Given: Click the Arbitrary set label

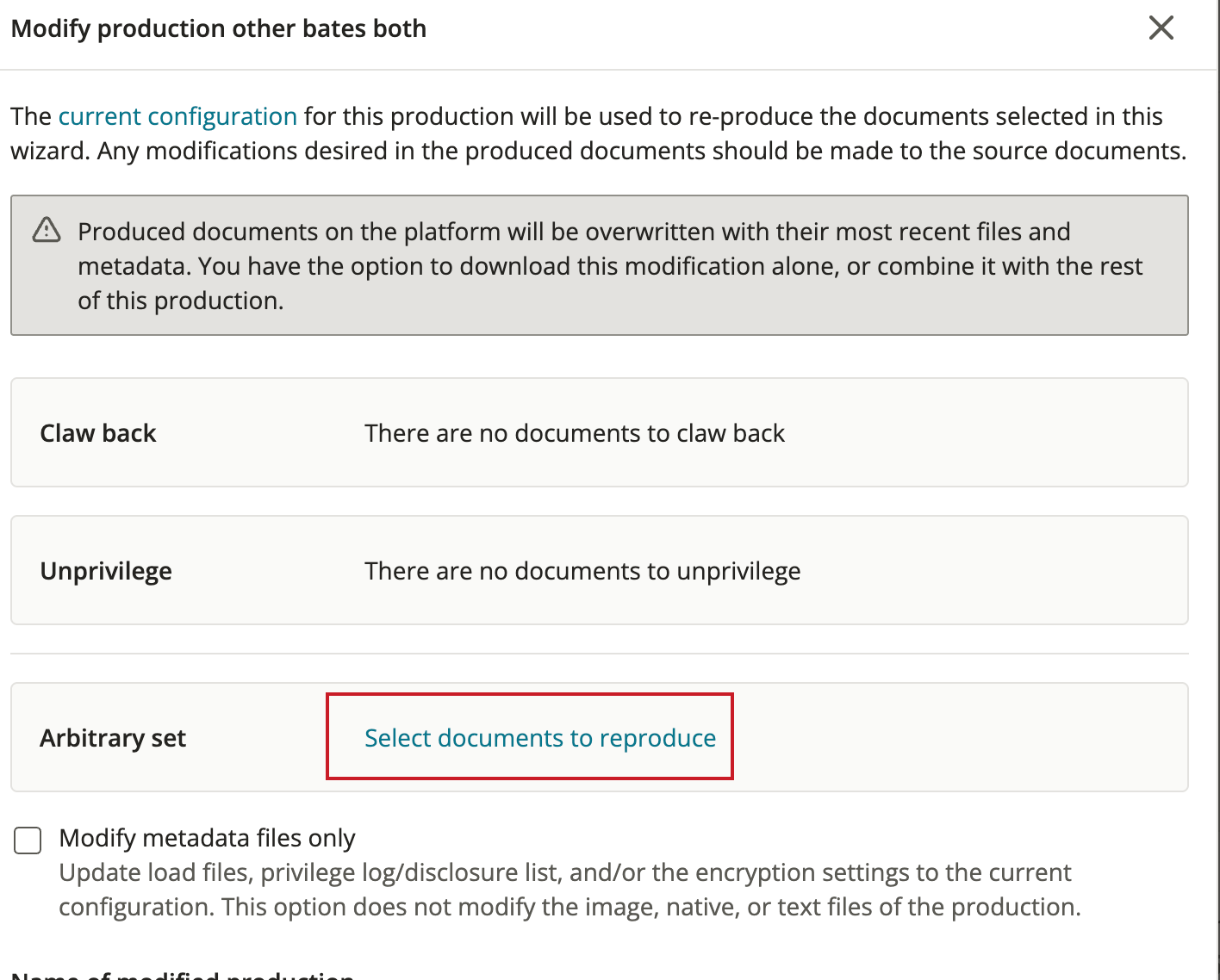Looking at the screenshot, I should point(113,738).
